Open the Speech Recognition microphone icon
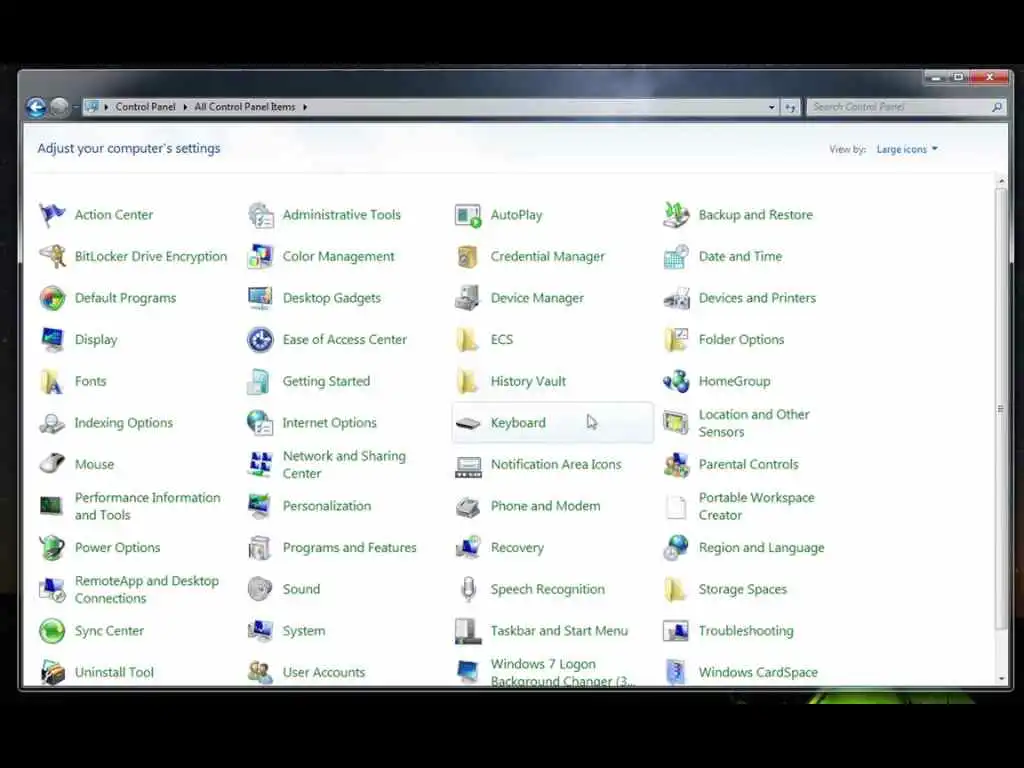This screenshot has height=768, width=1024. pyautogui.click(x=468, y=589)
